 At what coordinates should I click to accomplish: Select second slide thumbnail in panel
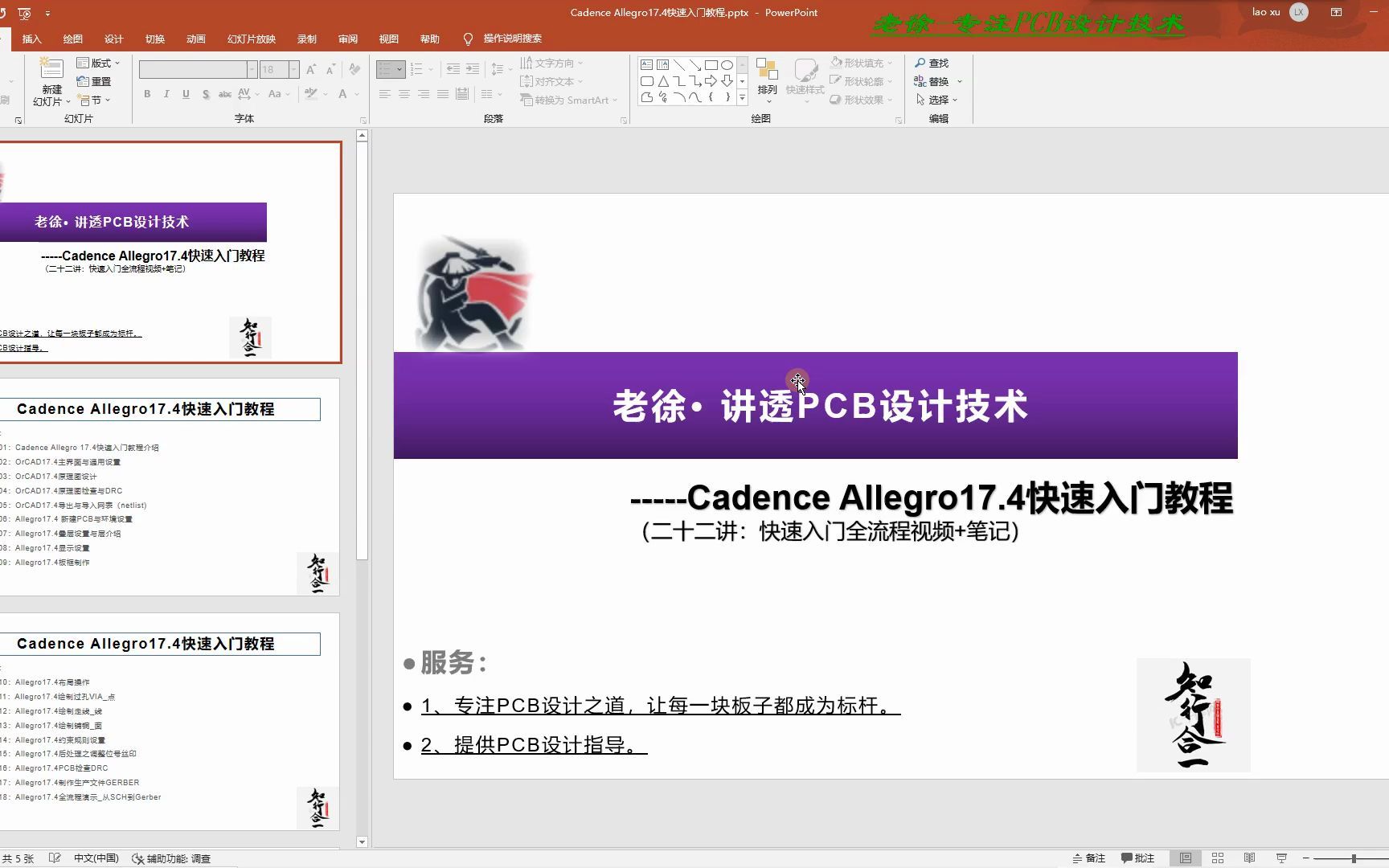click(x=170, y=487)
